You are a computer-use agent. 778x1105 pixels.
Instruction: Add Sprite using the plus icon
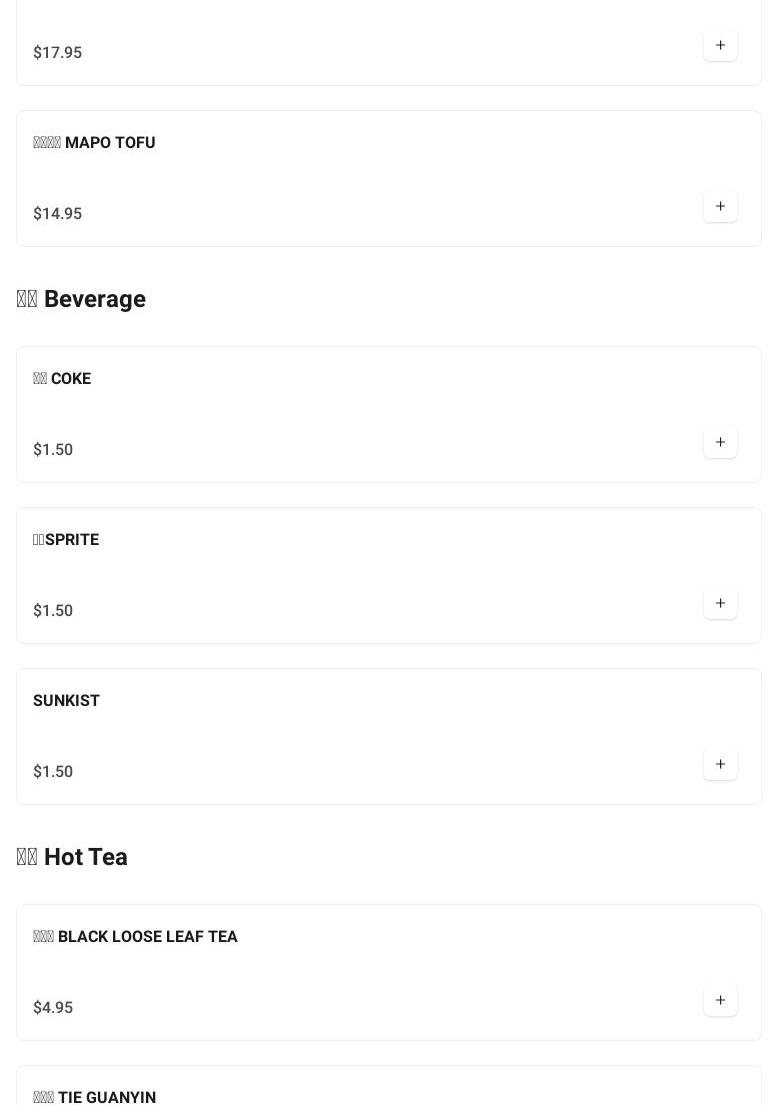click(720, 603)
